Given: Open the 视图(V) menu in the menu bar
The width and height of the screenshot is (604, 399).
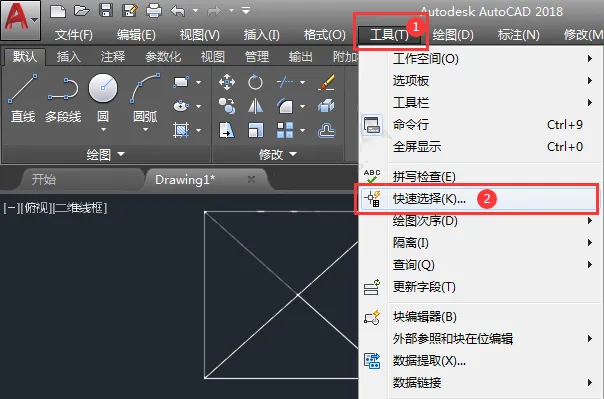Looking at the screenshot, I should click(200, 35).
